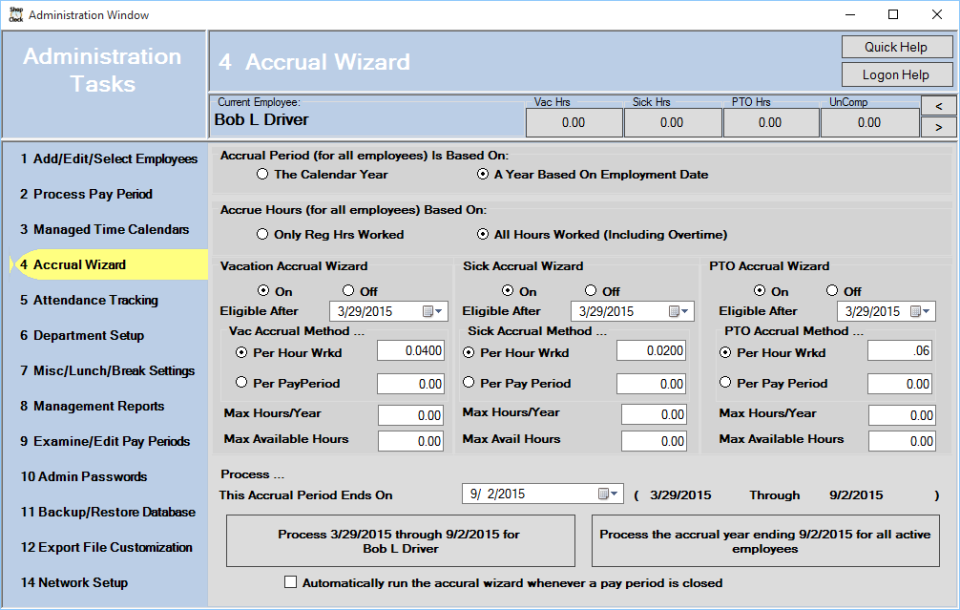
Task: Select PTO Per Hour Wrkd method
Action: (x=726, y=352)
